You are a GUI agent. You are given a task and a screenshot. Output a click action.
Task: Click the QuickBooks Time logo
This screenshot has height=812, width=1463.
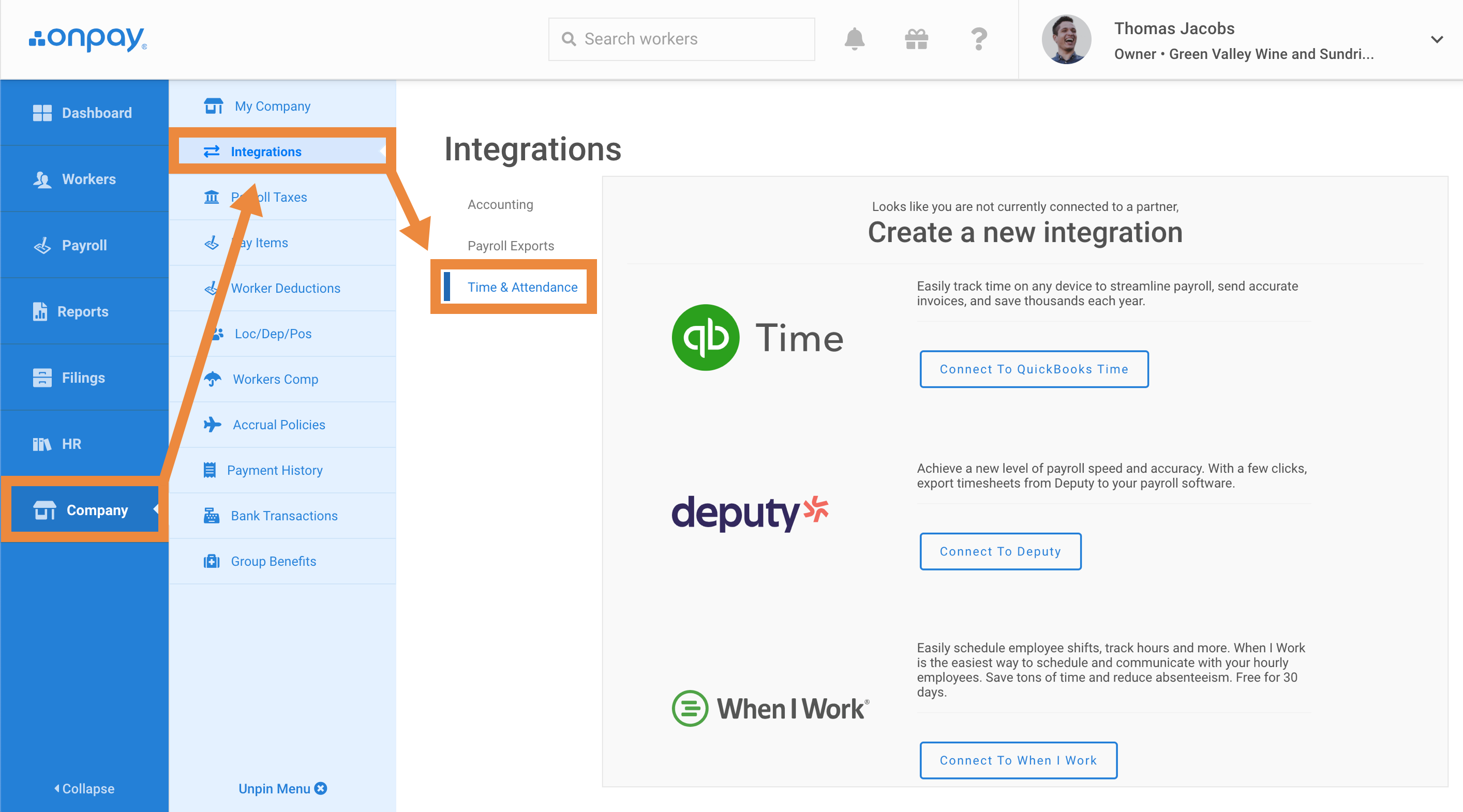tap(757, 337)
